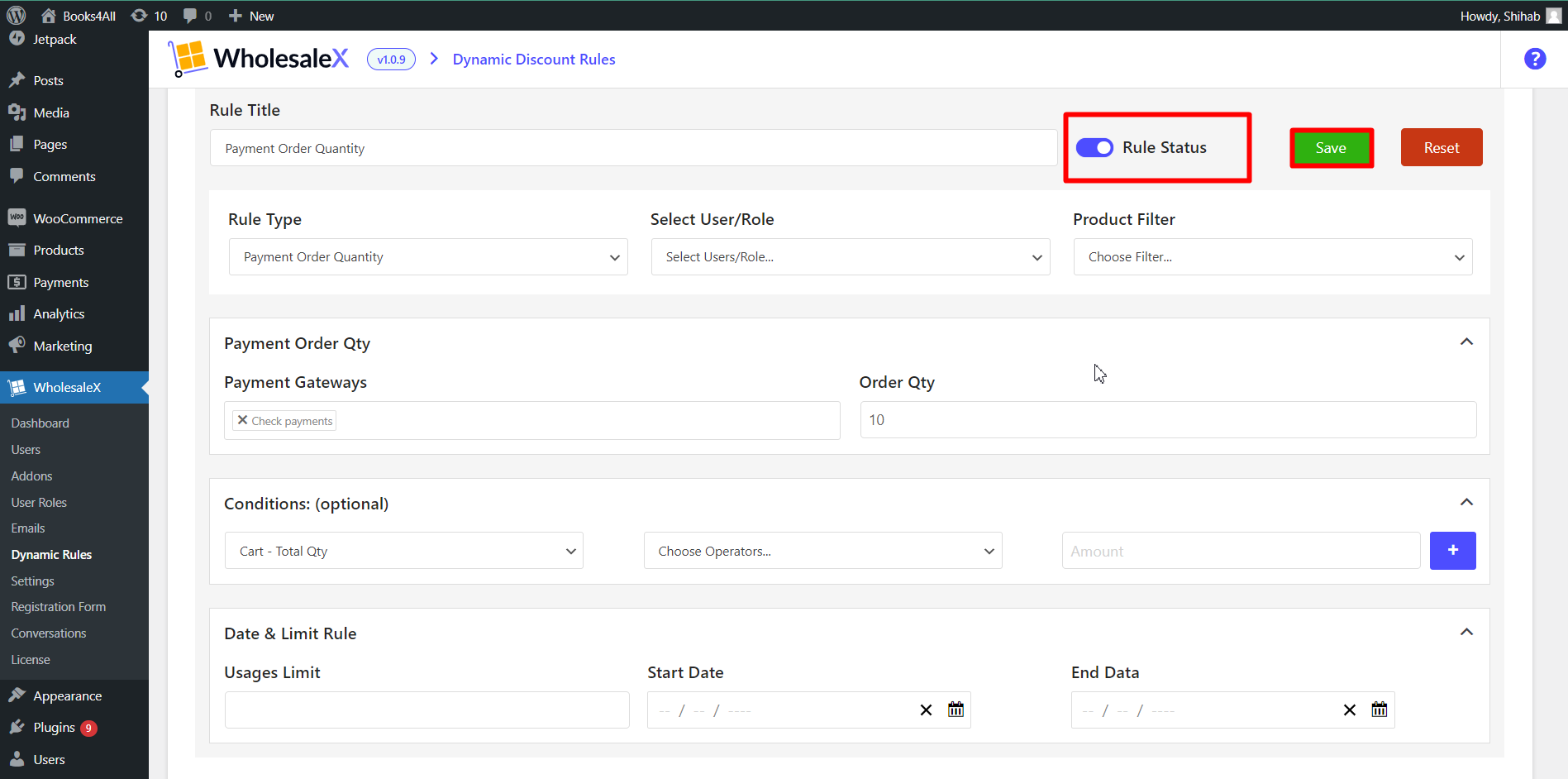
Task: Click the Payment Gateways selection field
Action: pyautogui.click(x=532, y=420)
